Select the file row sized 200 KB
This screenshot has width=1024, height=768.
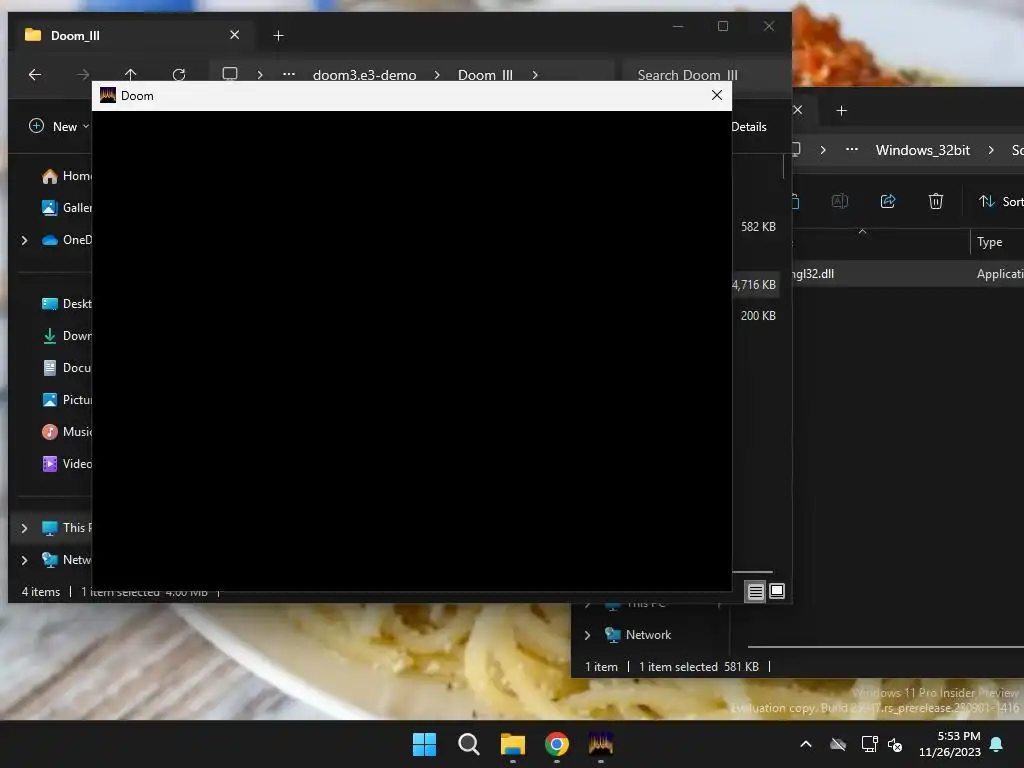[x=758, y=315]
